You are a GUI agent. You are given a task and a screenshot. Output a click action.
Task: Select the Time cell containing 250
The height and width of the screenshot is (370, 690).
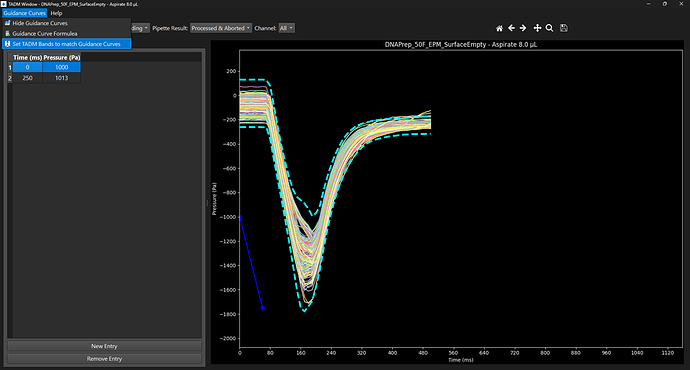(x=27, y=78)
